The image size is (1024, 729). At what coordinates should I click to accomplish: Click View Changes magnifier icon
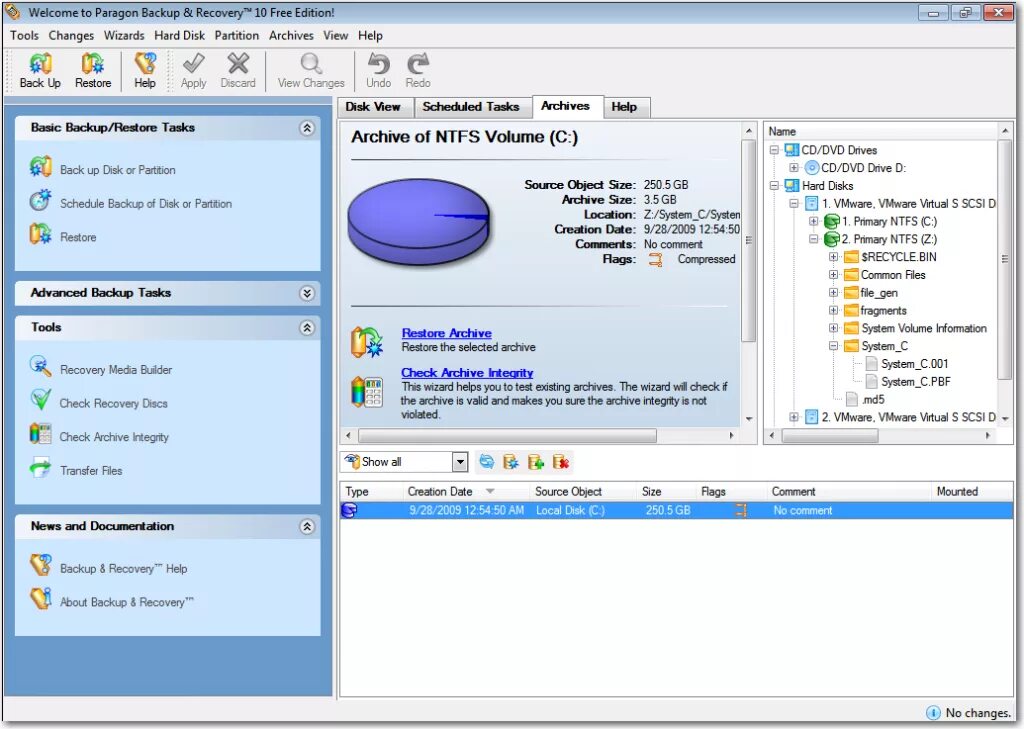point(311,64)
